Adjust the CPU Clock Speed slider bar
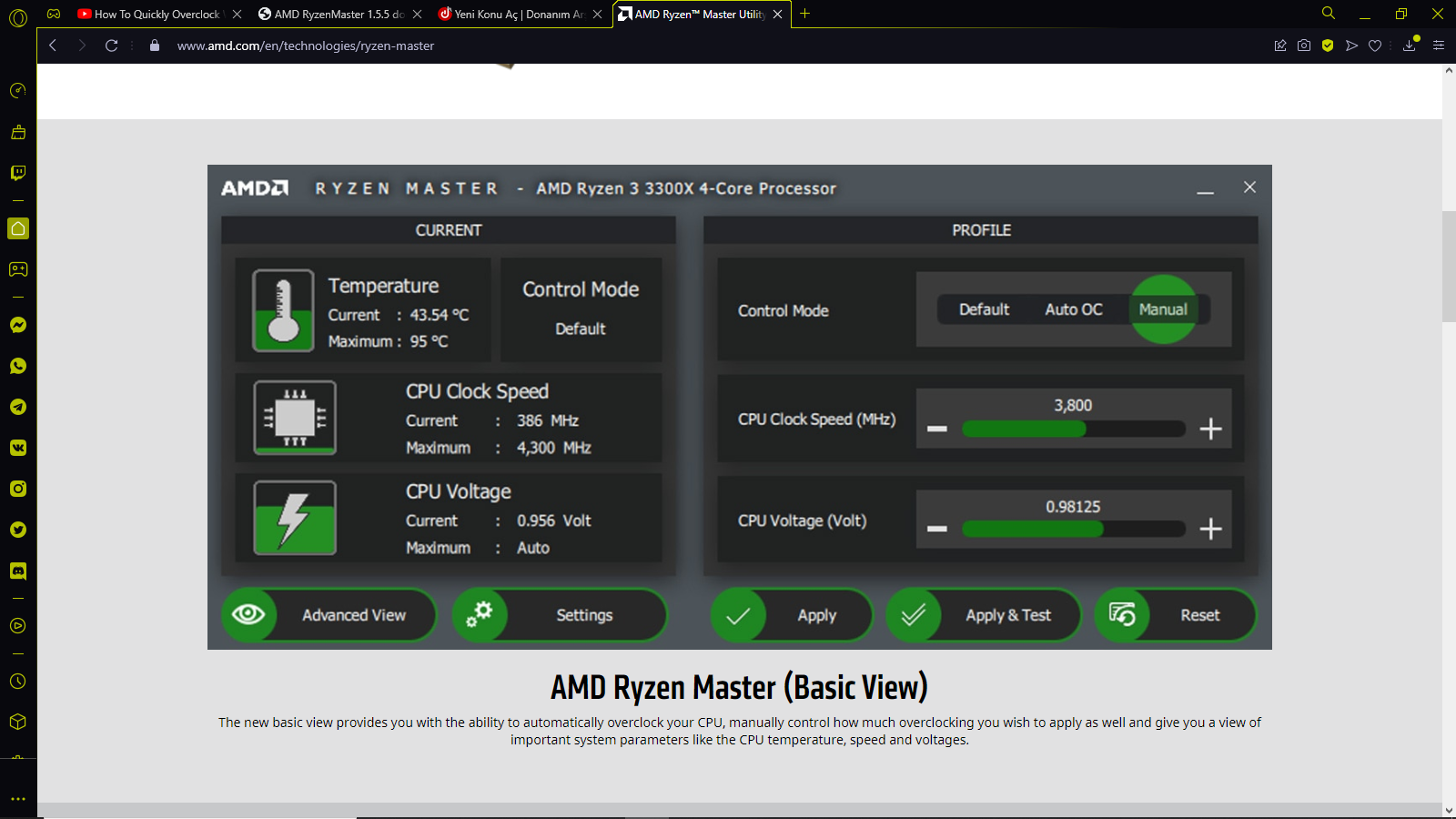Screen dimensions: 1456x819 pos(1074,429)
